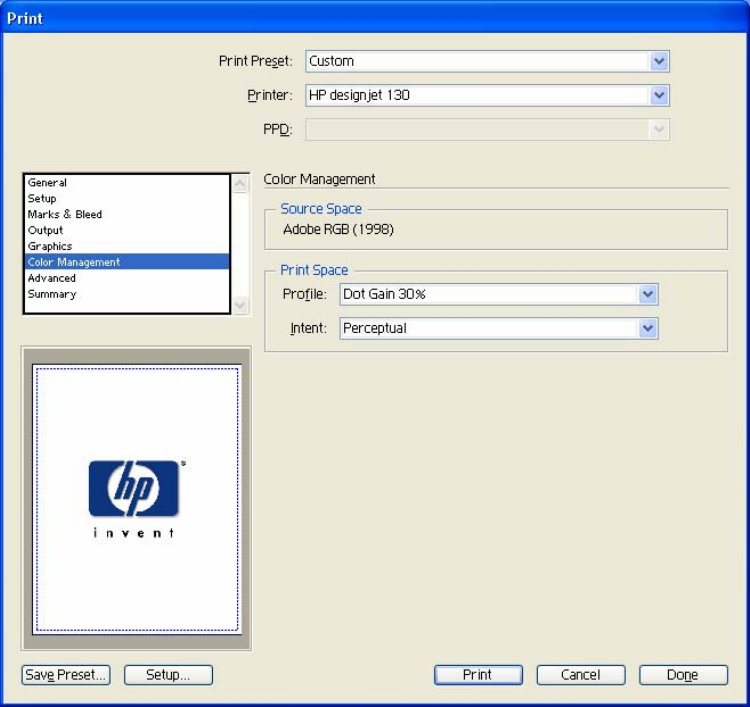This screenshot has height=707, width=750.
Task: Select the Color Management list item
Action: pos(74,262)
